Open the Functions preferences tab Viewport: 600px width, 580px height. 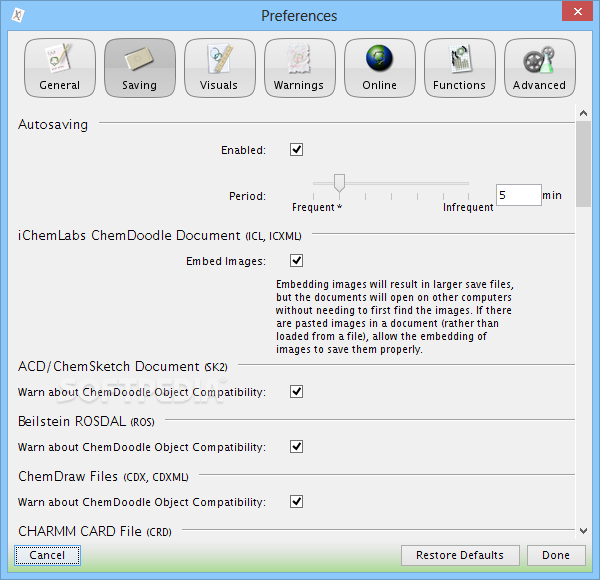click(460, 68)
